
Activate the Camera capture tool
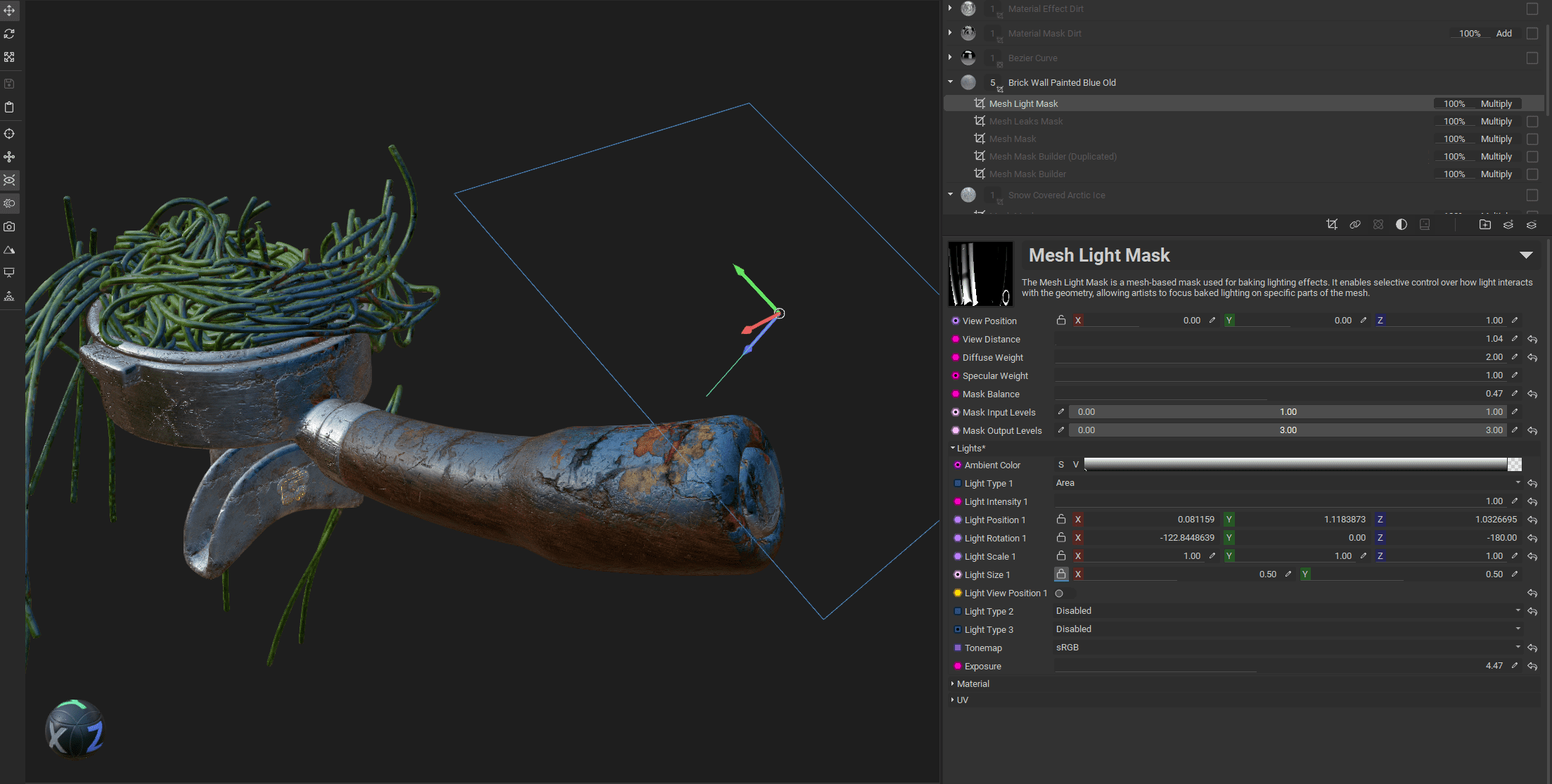click(x=9, y=226)
